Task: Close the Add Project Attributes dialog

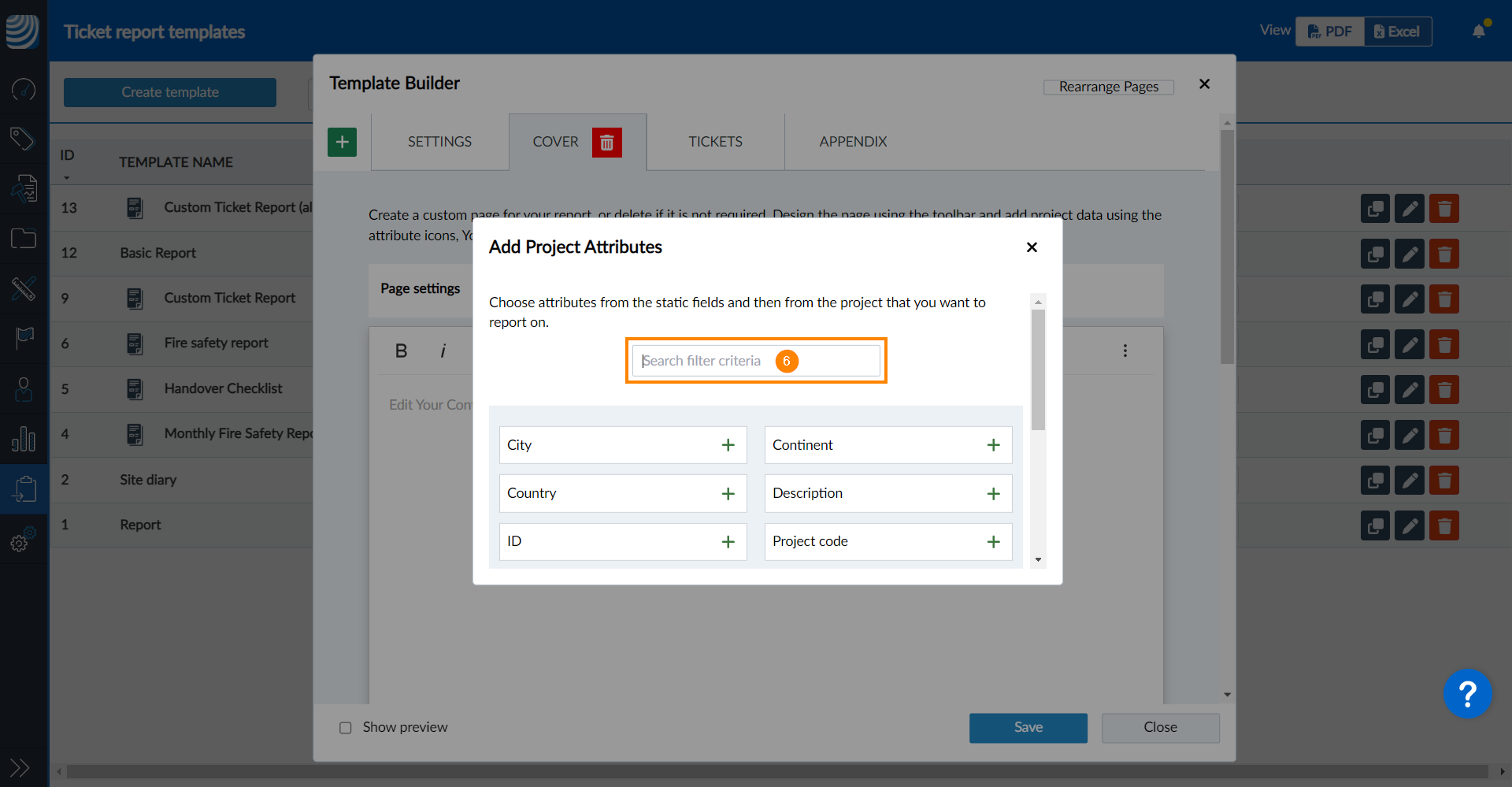Action: coord(1032,247)
